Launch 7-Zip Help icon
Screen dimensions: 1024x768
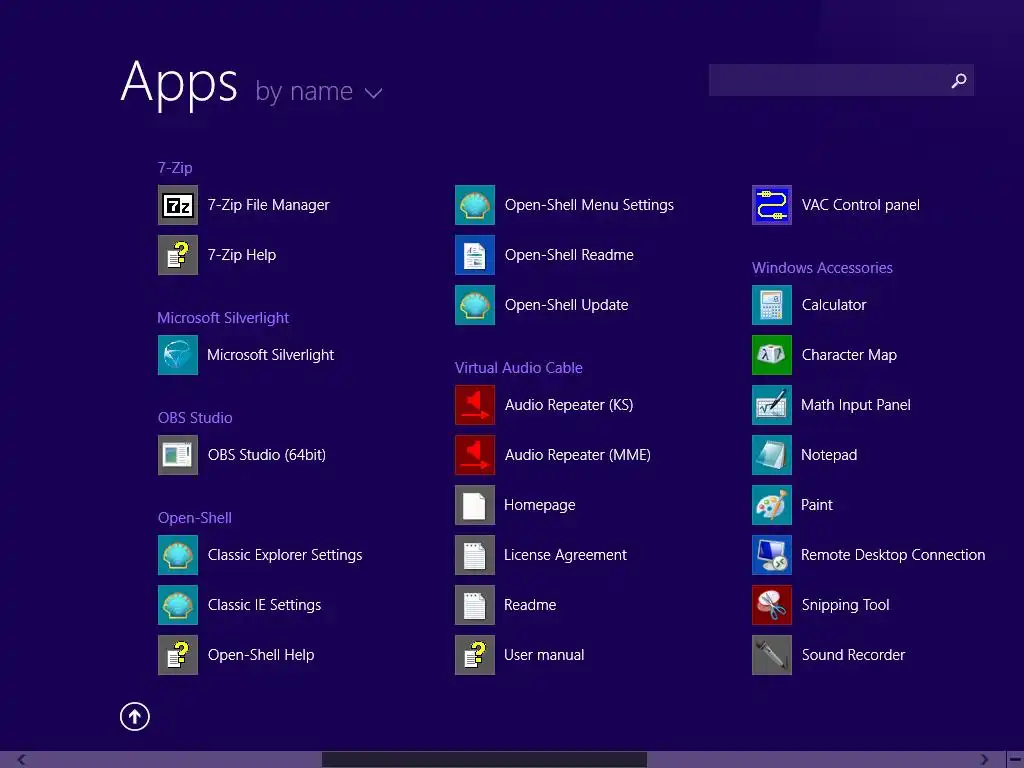[x=178, y=255]
